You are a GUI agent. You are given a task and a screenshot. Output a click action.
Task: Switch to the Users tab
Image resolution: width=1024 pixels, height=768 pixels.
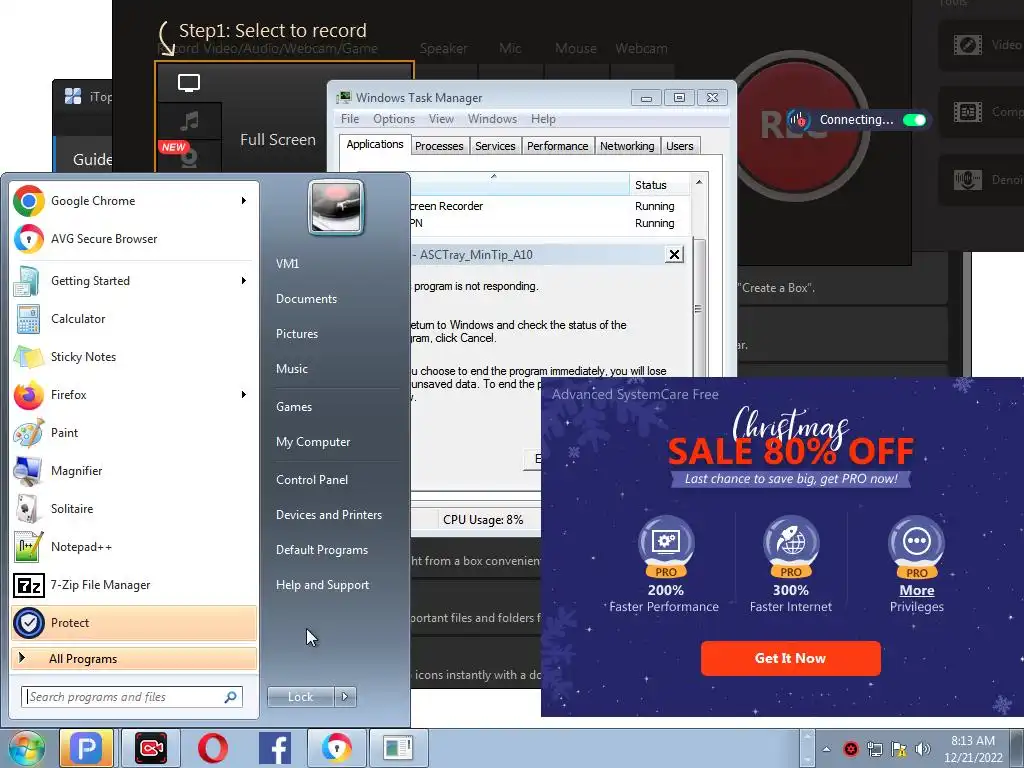[x=679, y=146]
